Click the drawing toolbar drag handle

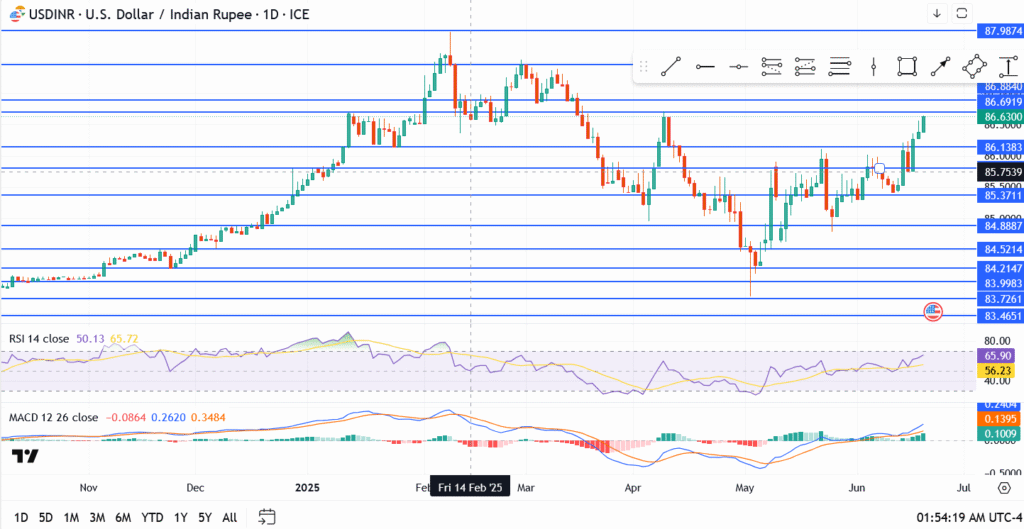(x=643, y=66)
